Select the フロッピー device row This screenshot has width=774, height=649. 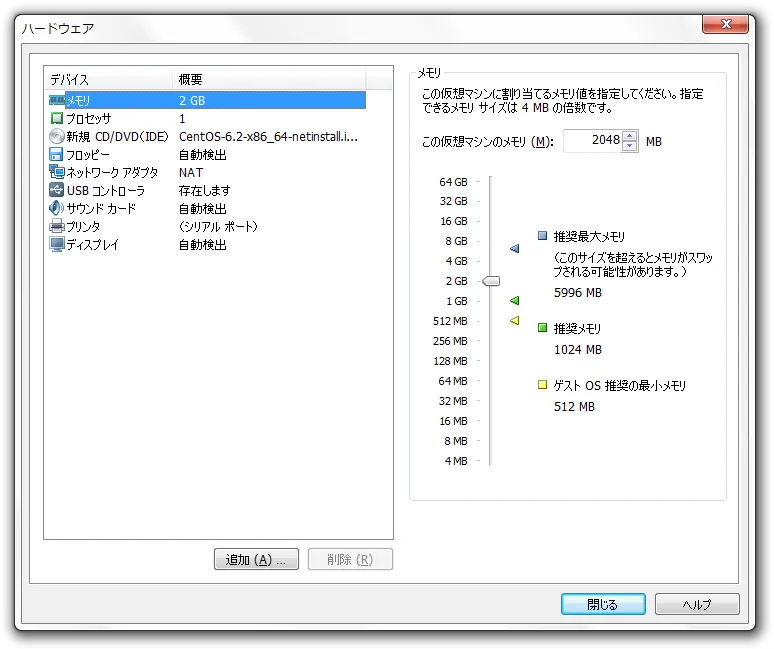[207, 154]
